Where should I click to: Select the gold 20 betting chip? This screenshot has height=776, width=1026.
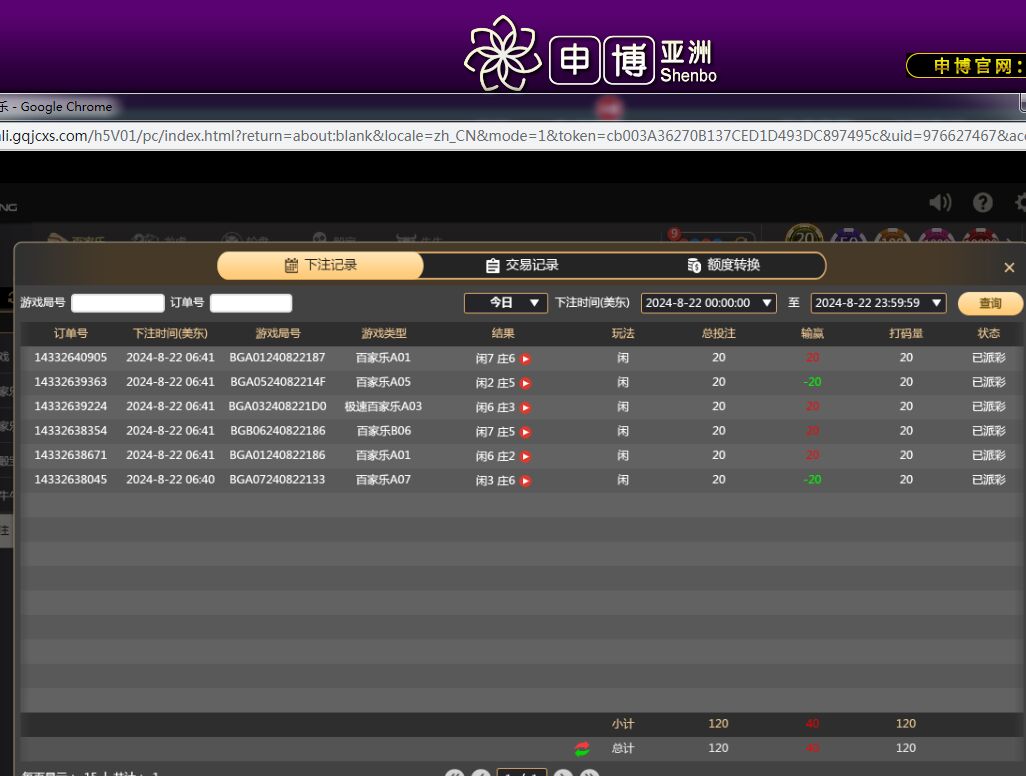coord(803,238)
